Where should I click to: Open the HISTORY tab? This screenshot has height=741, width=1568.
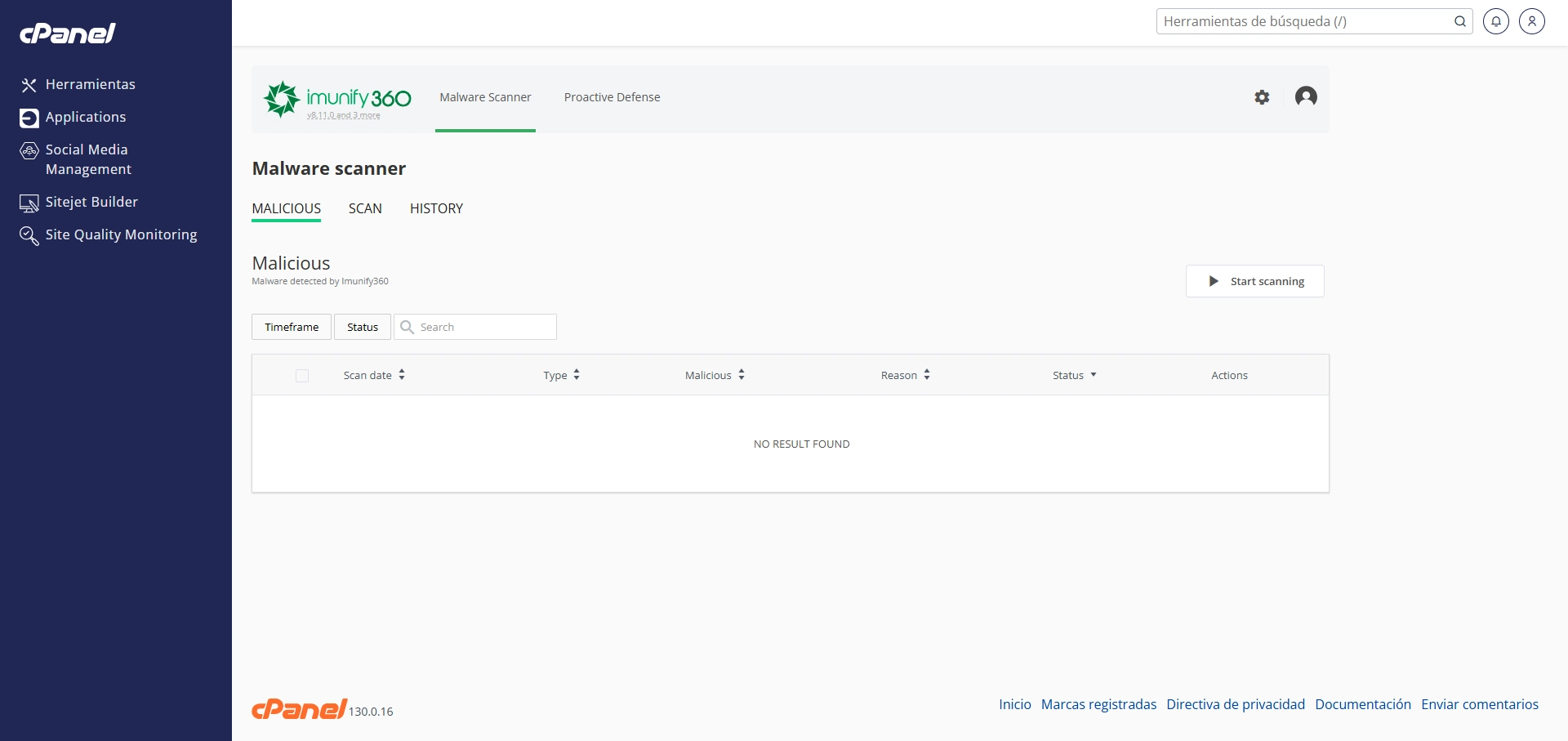click(436, 208)
